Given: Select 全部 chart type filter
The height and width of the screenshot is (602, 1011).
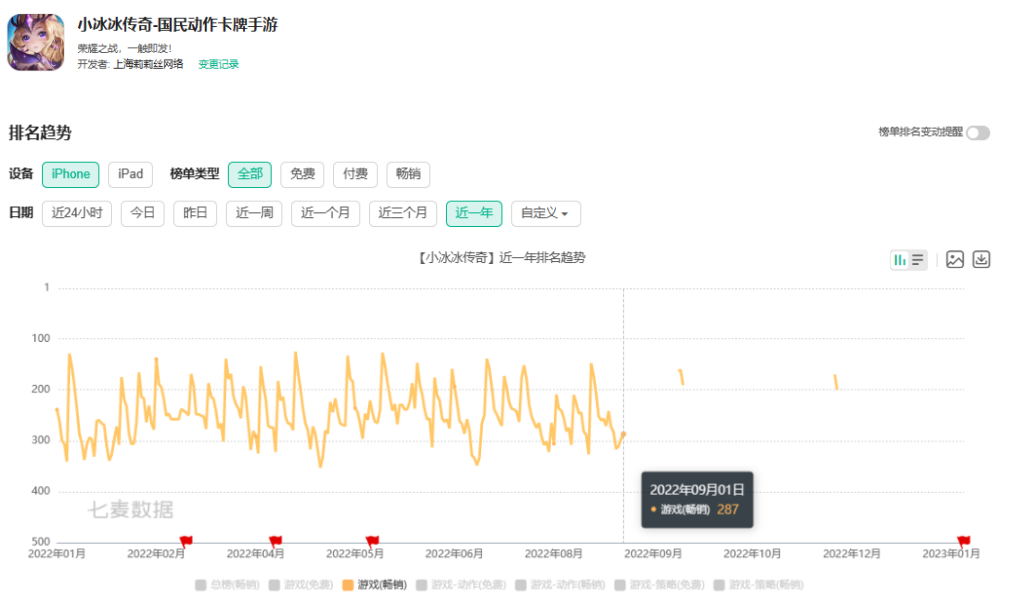Looking at the screenshot, I should point(250,175).
